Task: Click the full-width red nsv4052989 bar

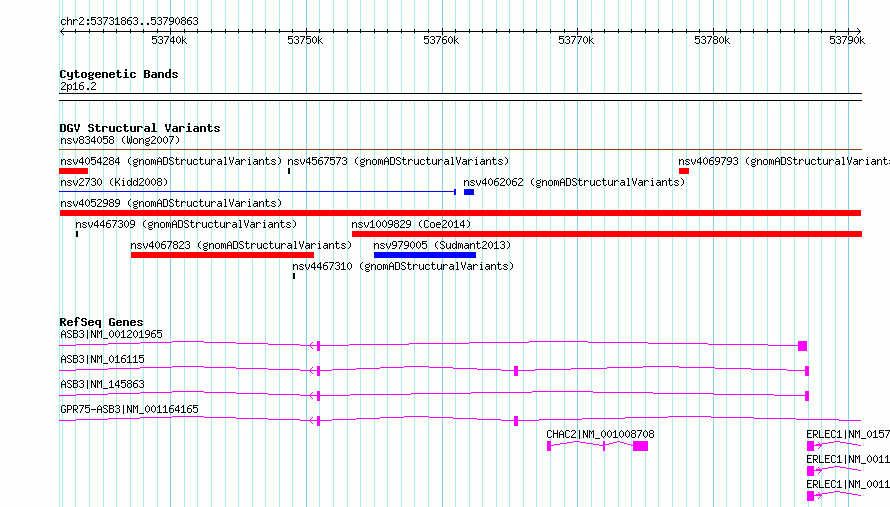Action: pos(460,213)
